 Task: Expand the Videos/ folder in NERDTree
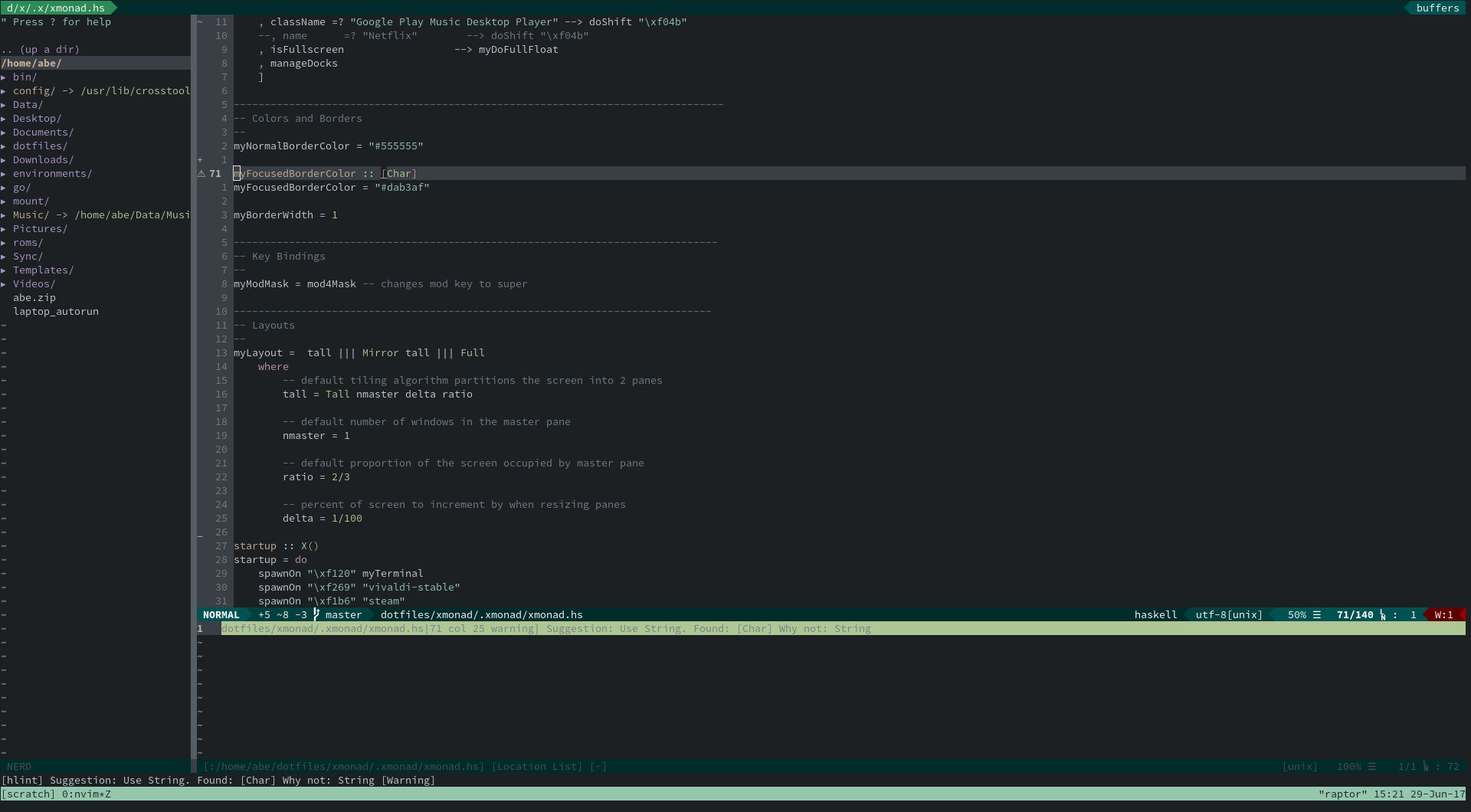click(34, 283)
